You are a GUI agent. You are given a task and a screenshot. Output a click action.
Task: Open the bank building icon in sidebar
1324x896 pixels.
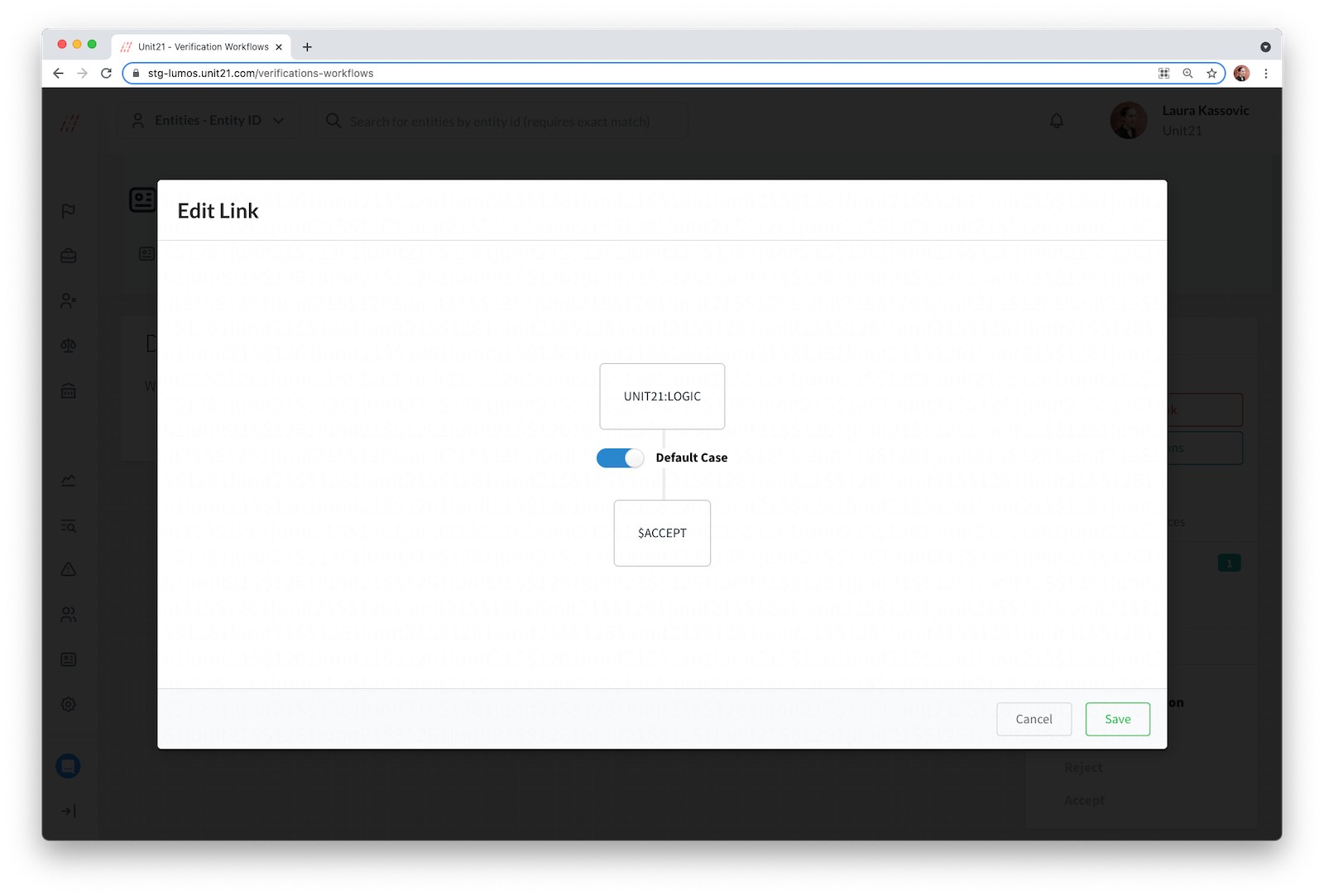click(x=69, y=390)
